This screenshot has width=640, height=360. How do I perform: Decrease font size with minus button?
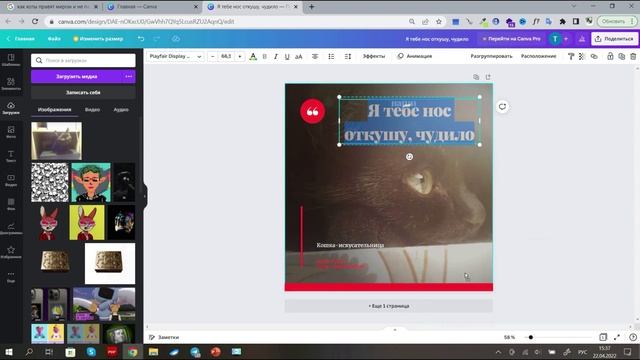pyautogui.click(x=212, y=56)
